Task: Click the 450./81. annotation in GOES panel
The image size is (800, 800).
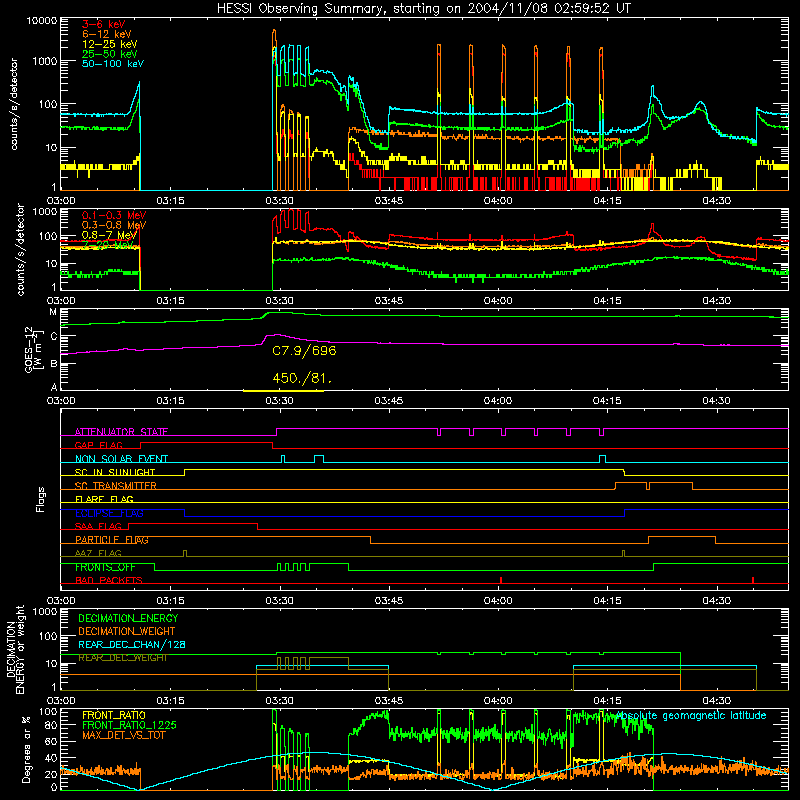Action: click(303, 379)
